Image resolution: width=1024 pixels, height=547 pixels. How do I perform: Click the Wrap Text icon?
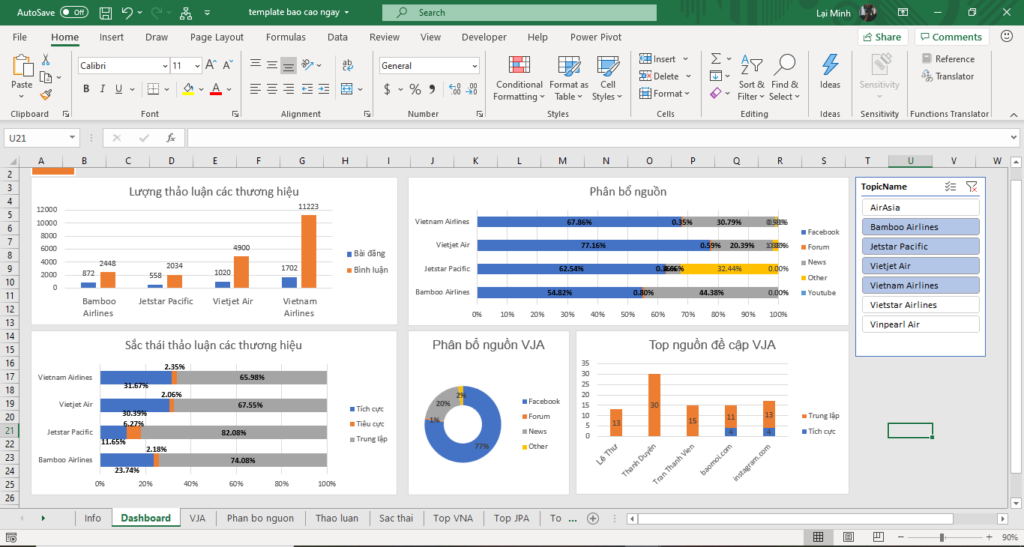(347, 65)
